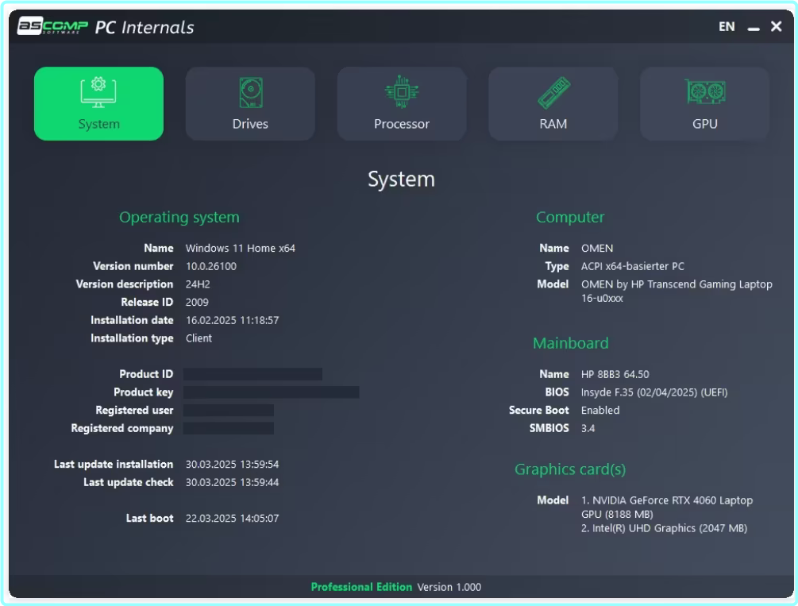The width and height of the screenshot is (798, 606).
Task: Select BIOS 'Insyde F.35 (02/04/2025) (UEFI)'
Action: coord(654,392)
